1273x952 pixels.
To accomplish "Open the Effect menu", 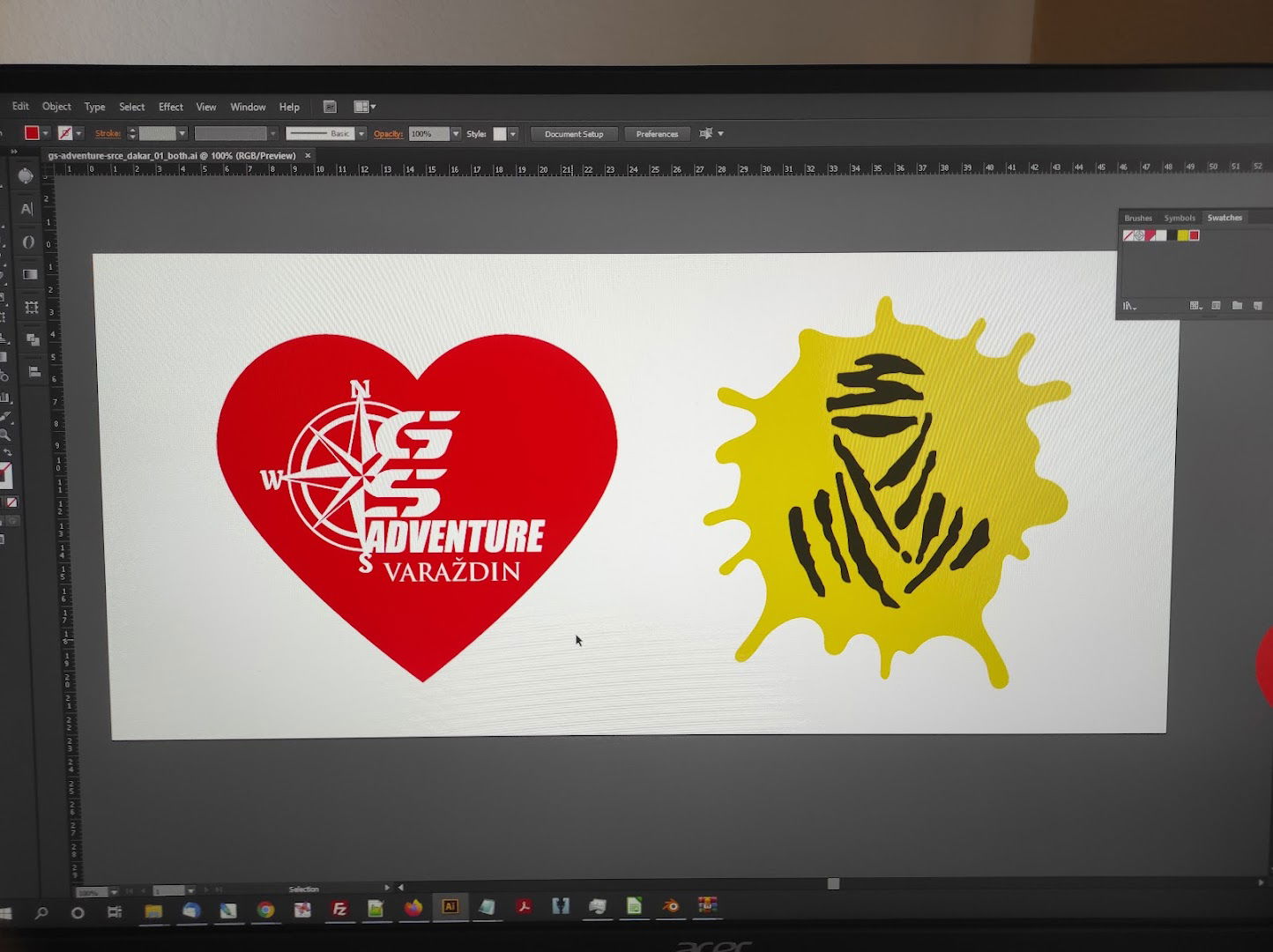I will (170, 107).
